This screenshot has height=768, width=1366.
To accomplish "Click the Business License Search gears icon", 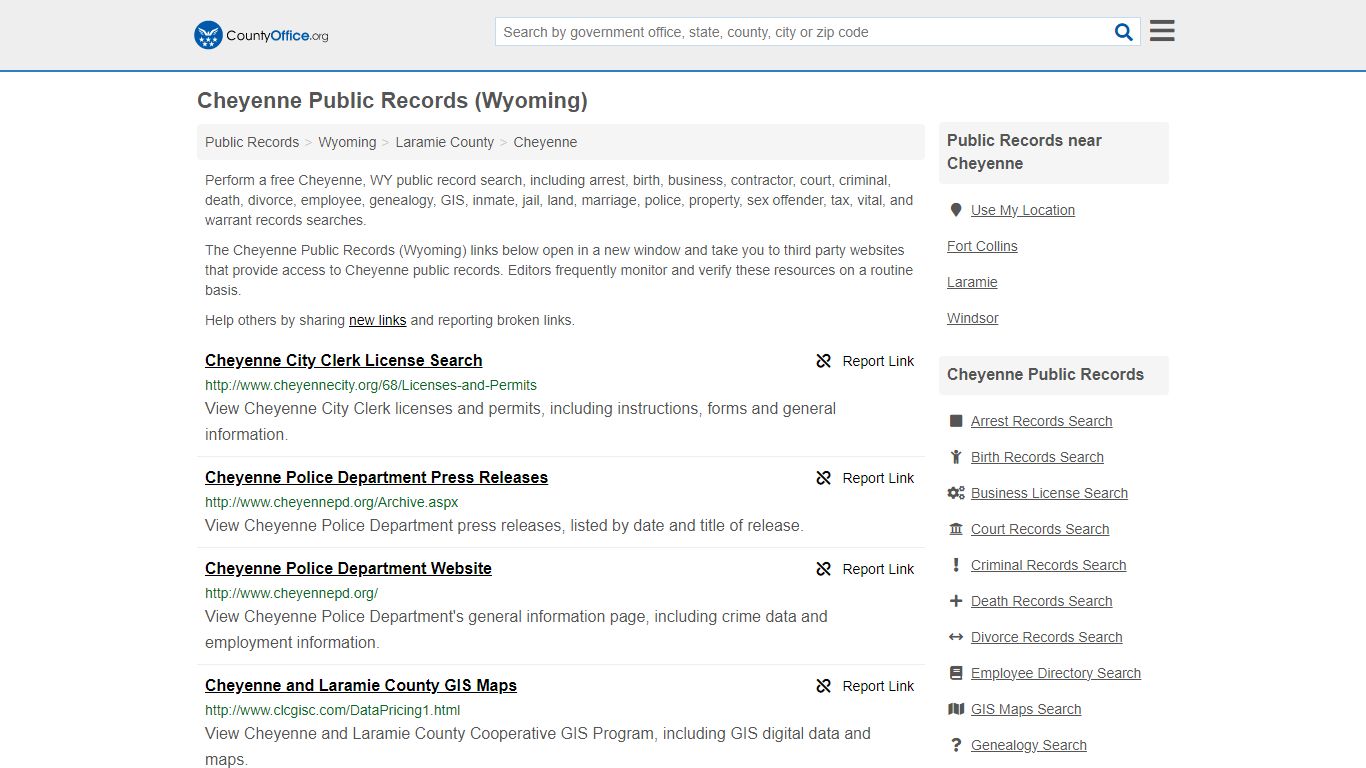I will (956, 493).
